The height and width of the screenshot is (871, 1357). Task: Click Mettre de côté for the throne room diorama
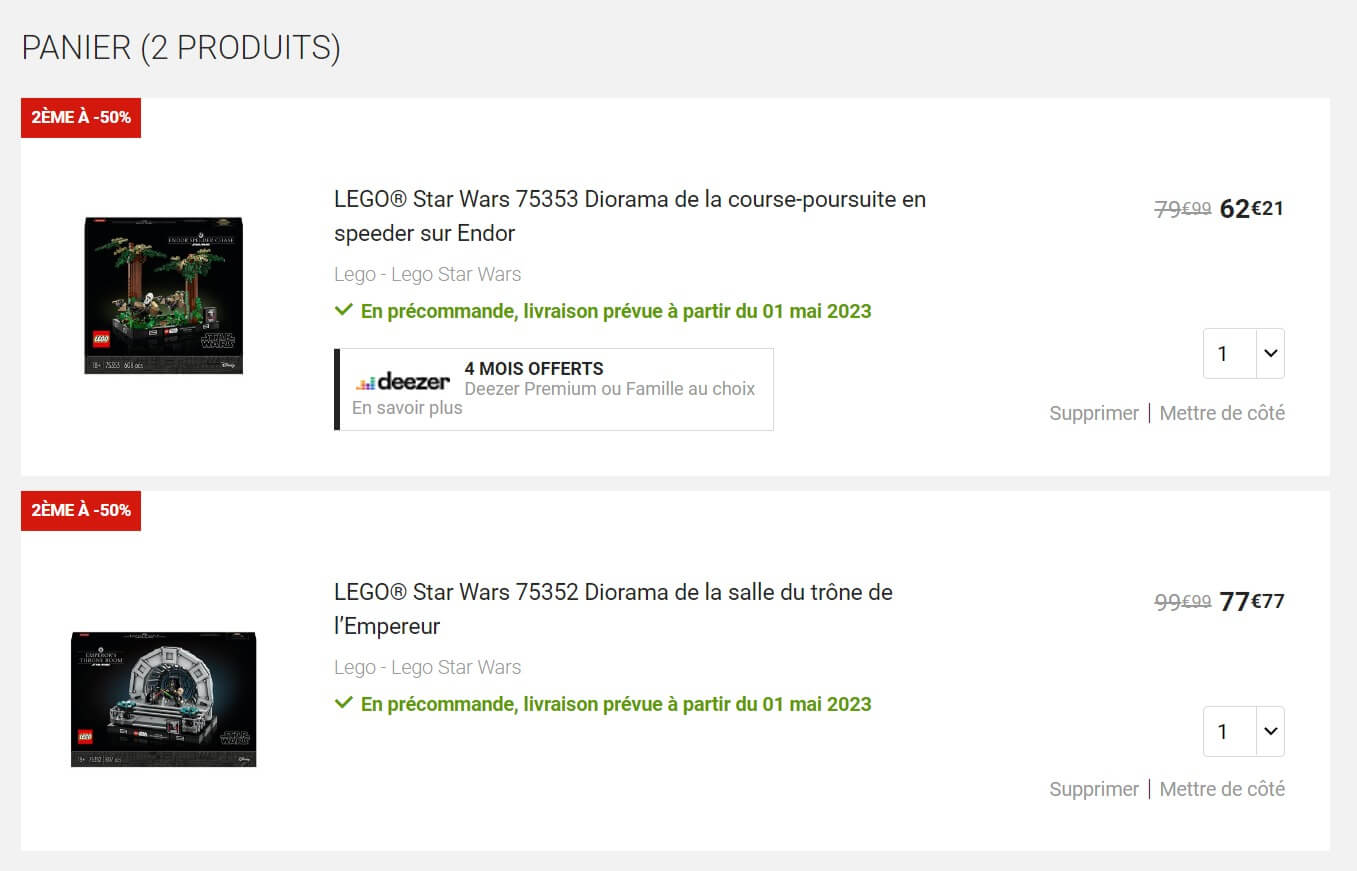tap(1222, 789)
